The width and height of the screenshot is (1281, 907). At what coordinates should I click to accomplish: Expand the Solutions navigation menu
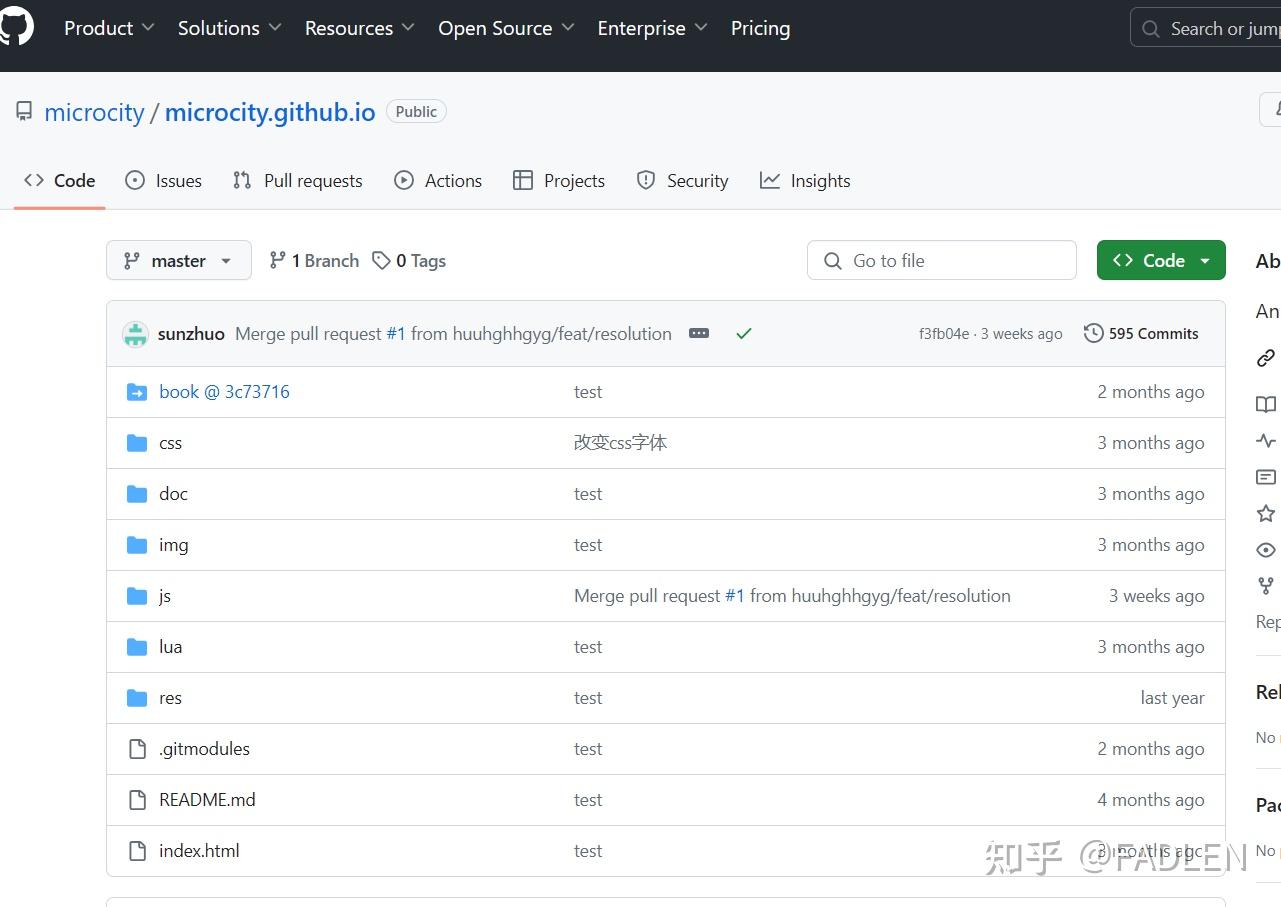pyautogui.click(x=229, y=28)
